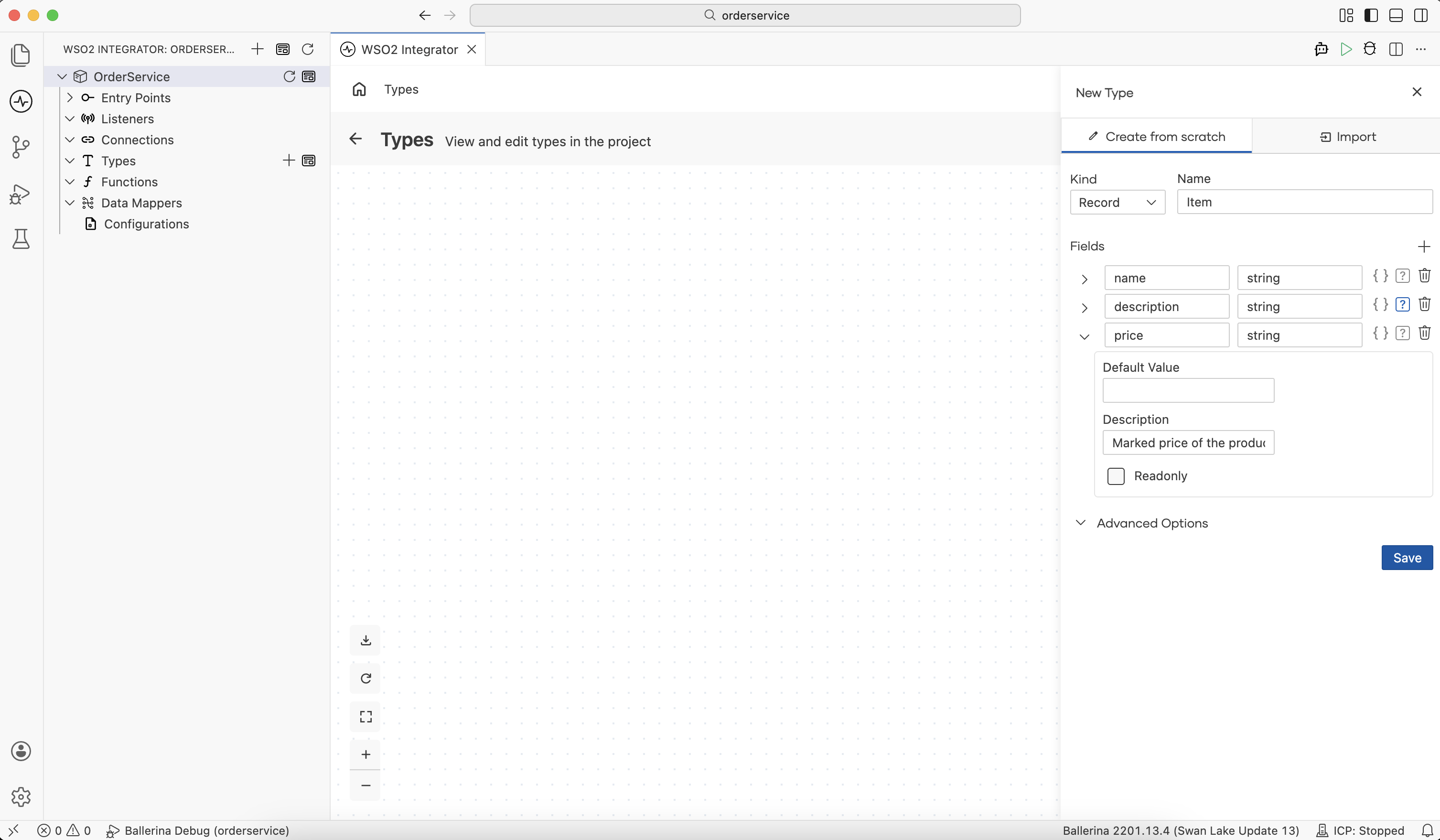The width and height of the screenshot is (1440, 840).
Task: Click the Types breadcrumb link
Action: [x=401, y=89]
